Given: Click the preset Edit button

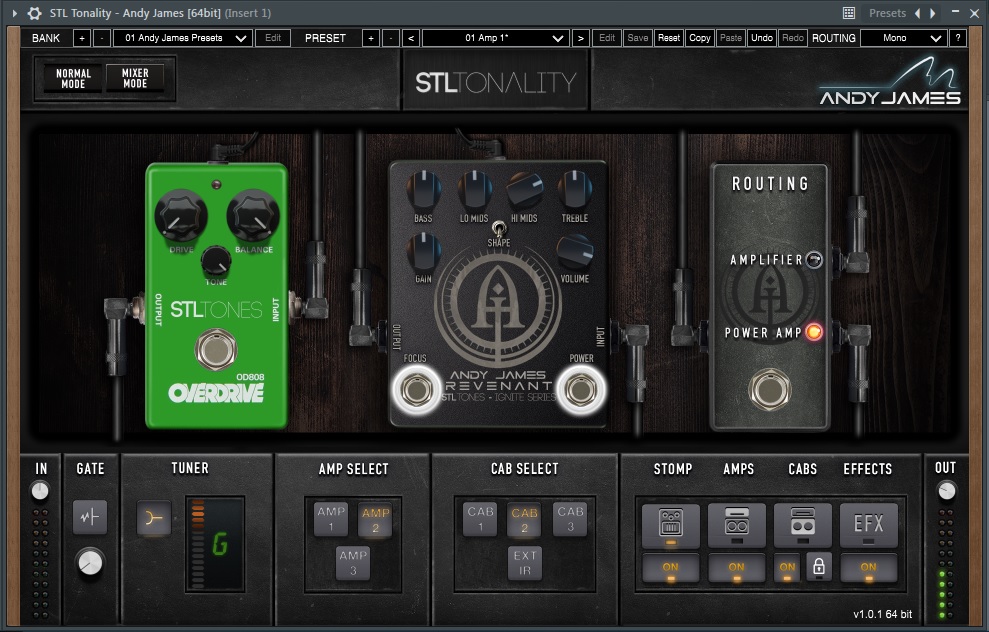Looking at the screenshot, I should pos(607,38).
